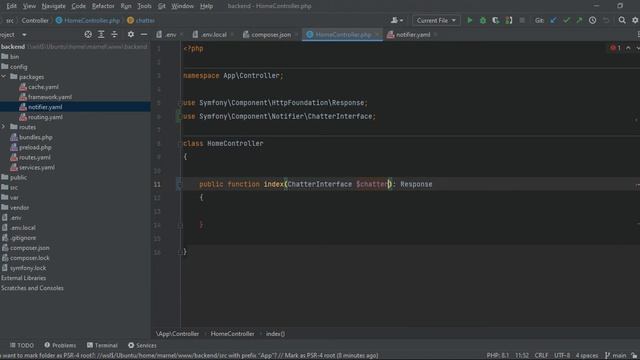The height and width of the screenshot is (360, 640).
Task: Open the Services tool window
Action: tap(142, 345)
